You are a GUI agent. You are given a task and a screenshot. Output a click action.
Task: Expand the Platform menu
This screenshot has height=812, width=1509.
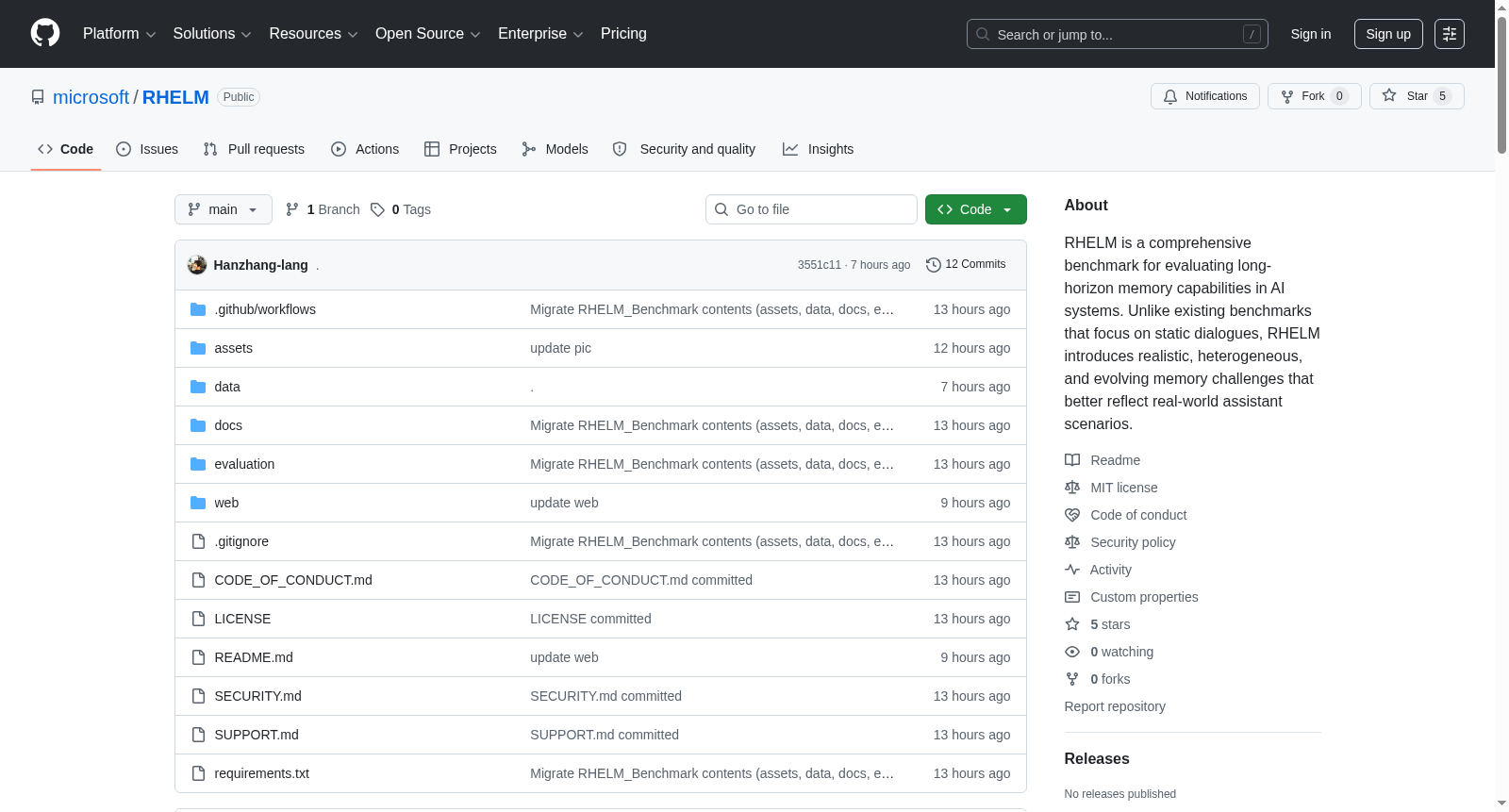coord(119,34)
